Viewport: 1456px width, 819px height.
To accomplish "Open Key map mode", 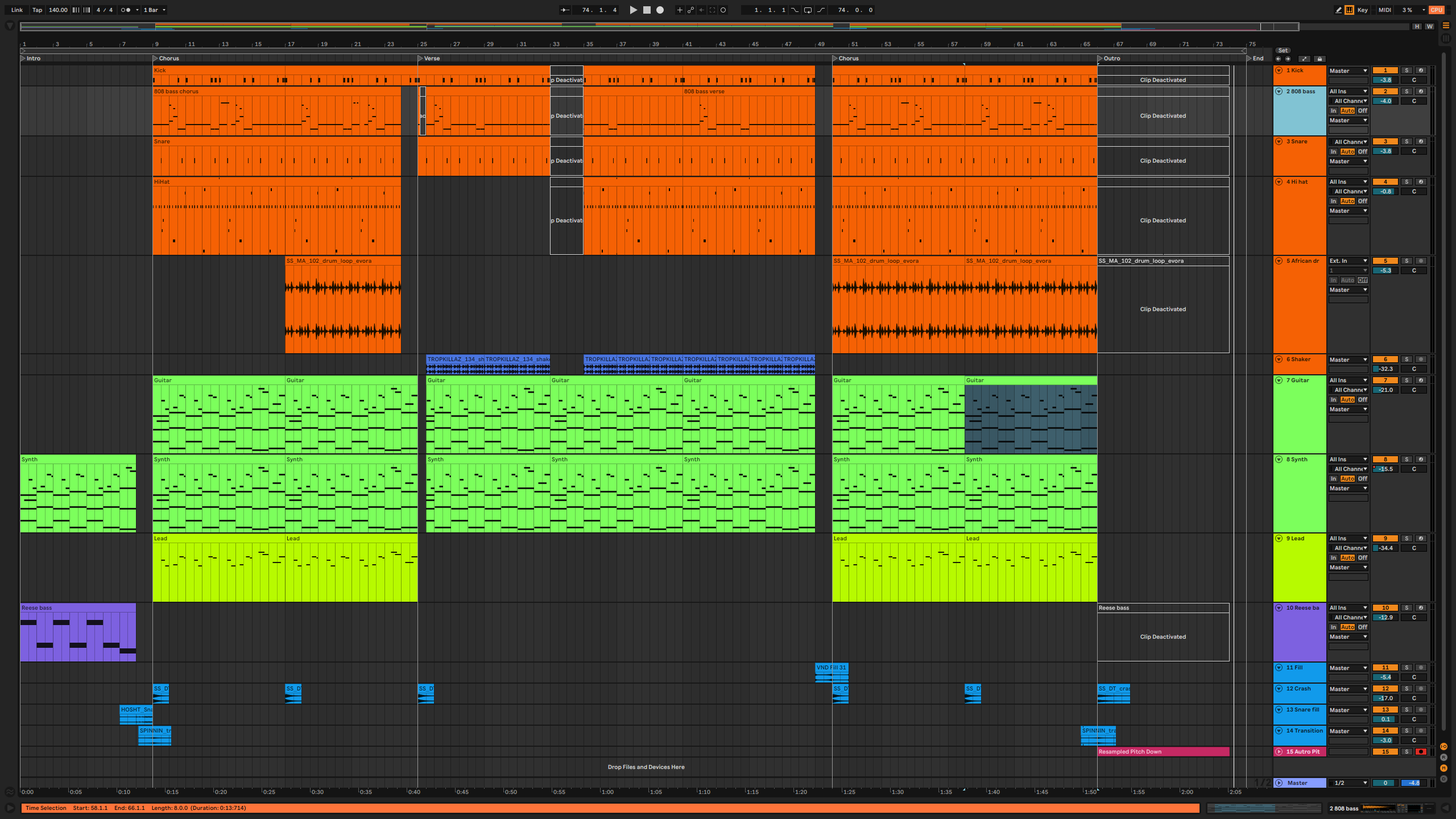I will 1362,10.
